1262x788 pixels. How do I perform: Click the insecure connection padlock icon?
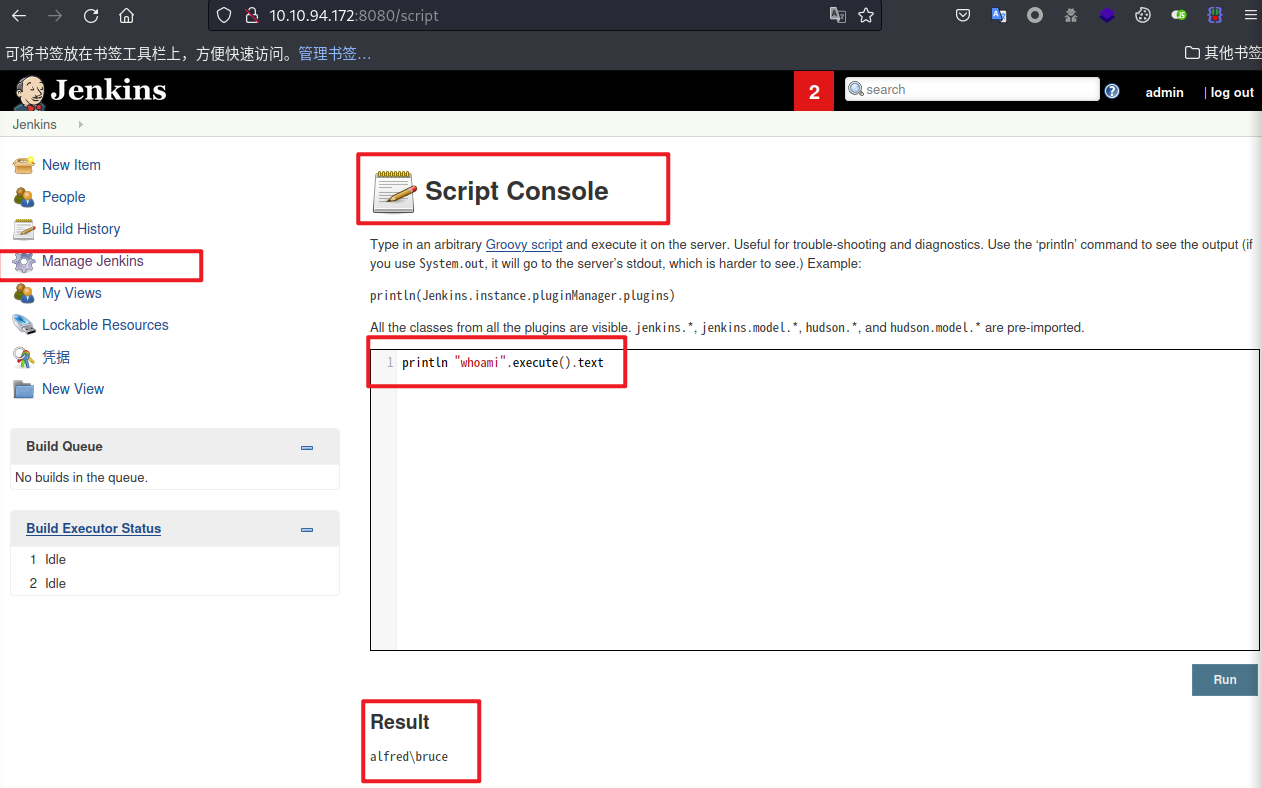251,15
